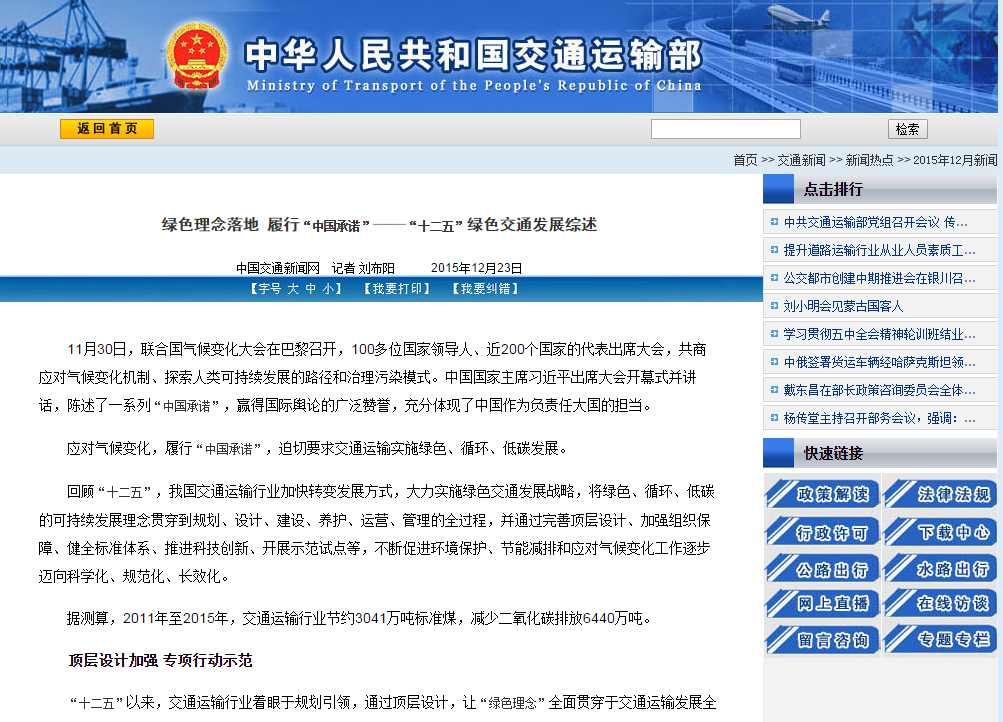Viewport: 1003px width, 722px height.
Task: Click paragraph starting 11月30日，联合国气候变化大会
Action: click(373, 377)
